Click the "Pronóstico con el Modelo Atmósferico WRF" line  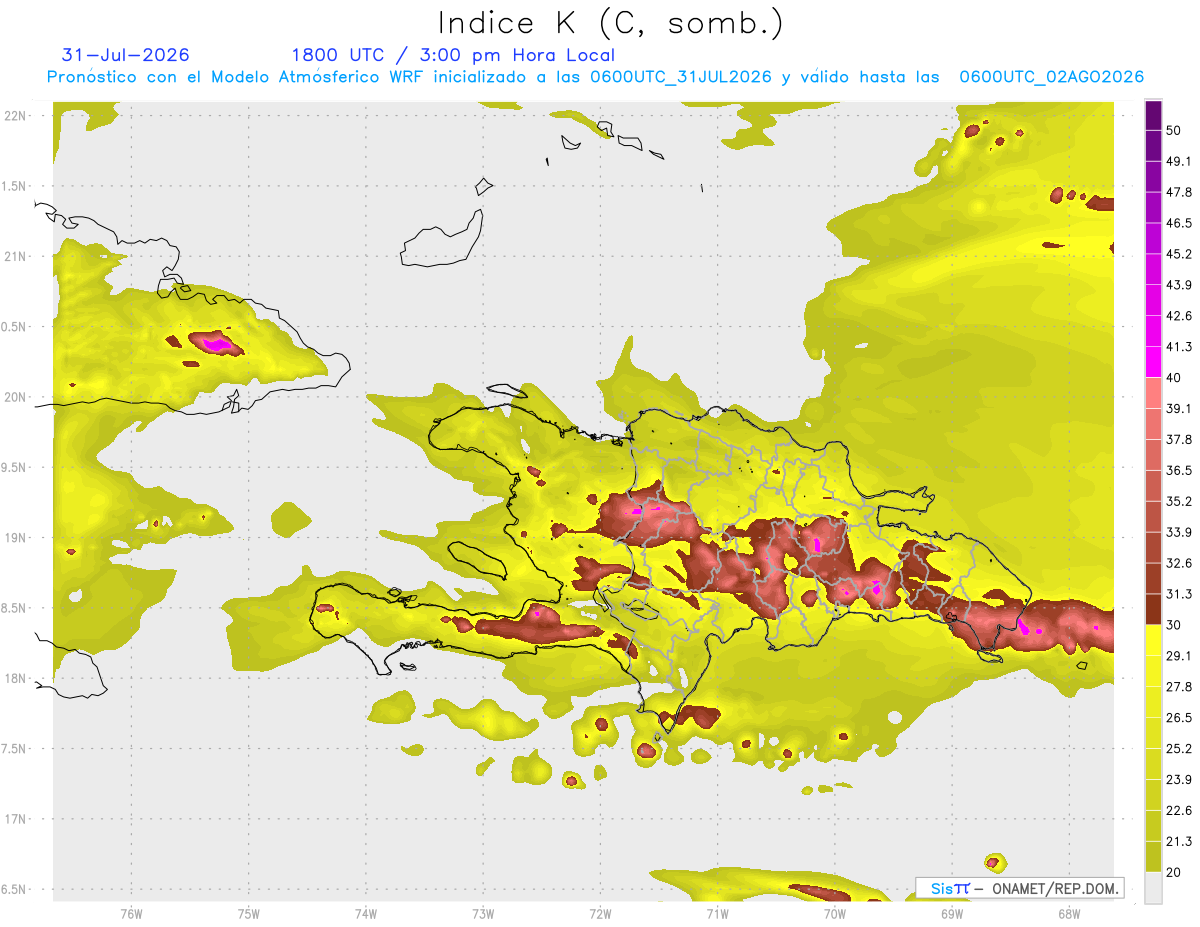[x=596, y=77]
